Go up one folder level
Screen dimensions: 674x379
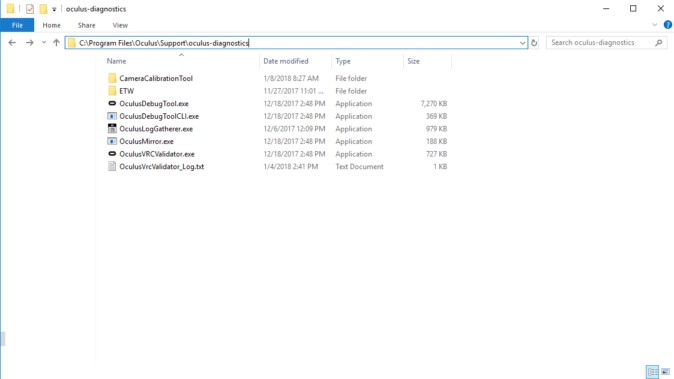click(x=56, y=43)
